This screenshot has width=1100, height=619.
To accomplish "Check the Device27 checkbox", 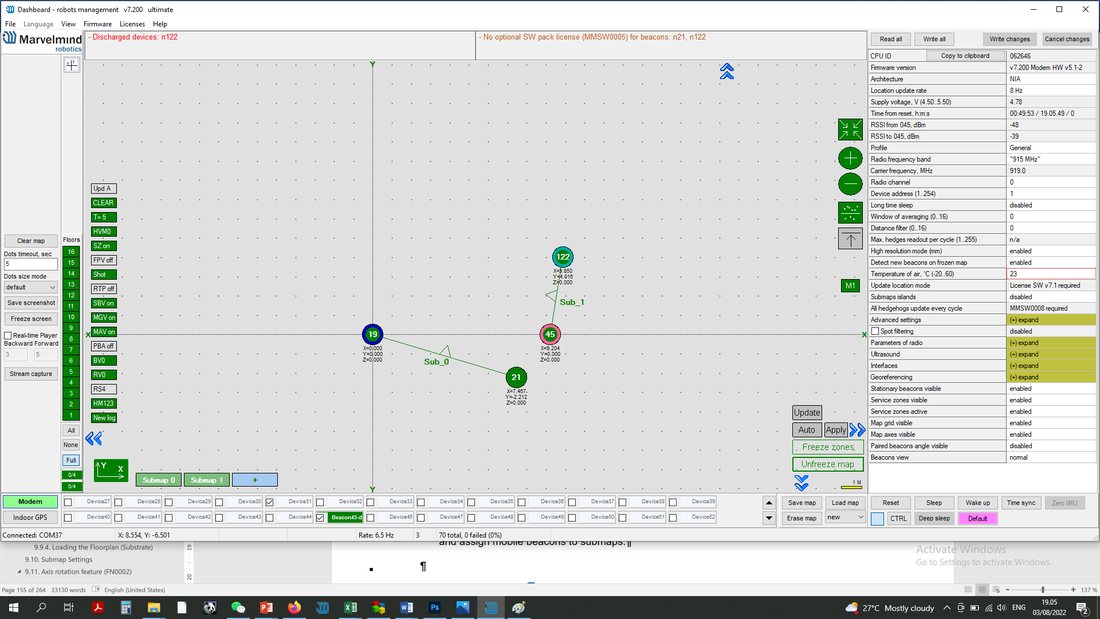I will (x=68, y=502).
